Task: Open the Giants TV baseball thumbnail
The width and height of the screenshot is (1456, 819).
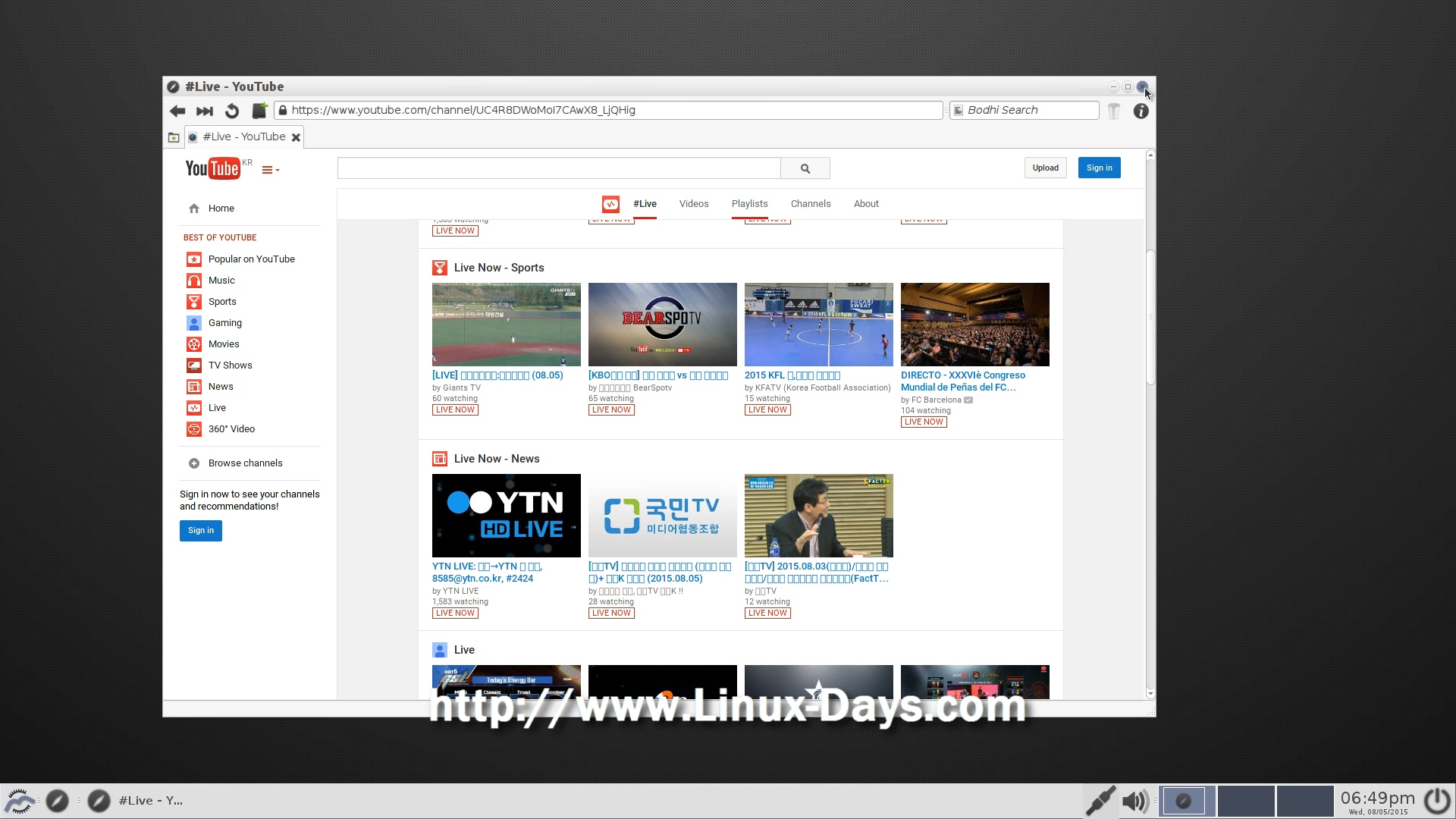Action: pos(507,325)
